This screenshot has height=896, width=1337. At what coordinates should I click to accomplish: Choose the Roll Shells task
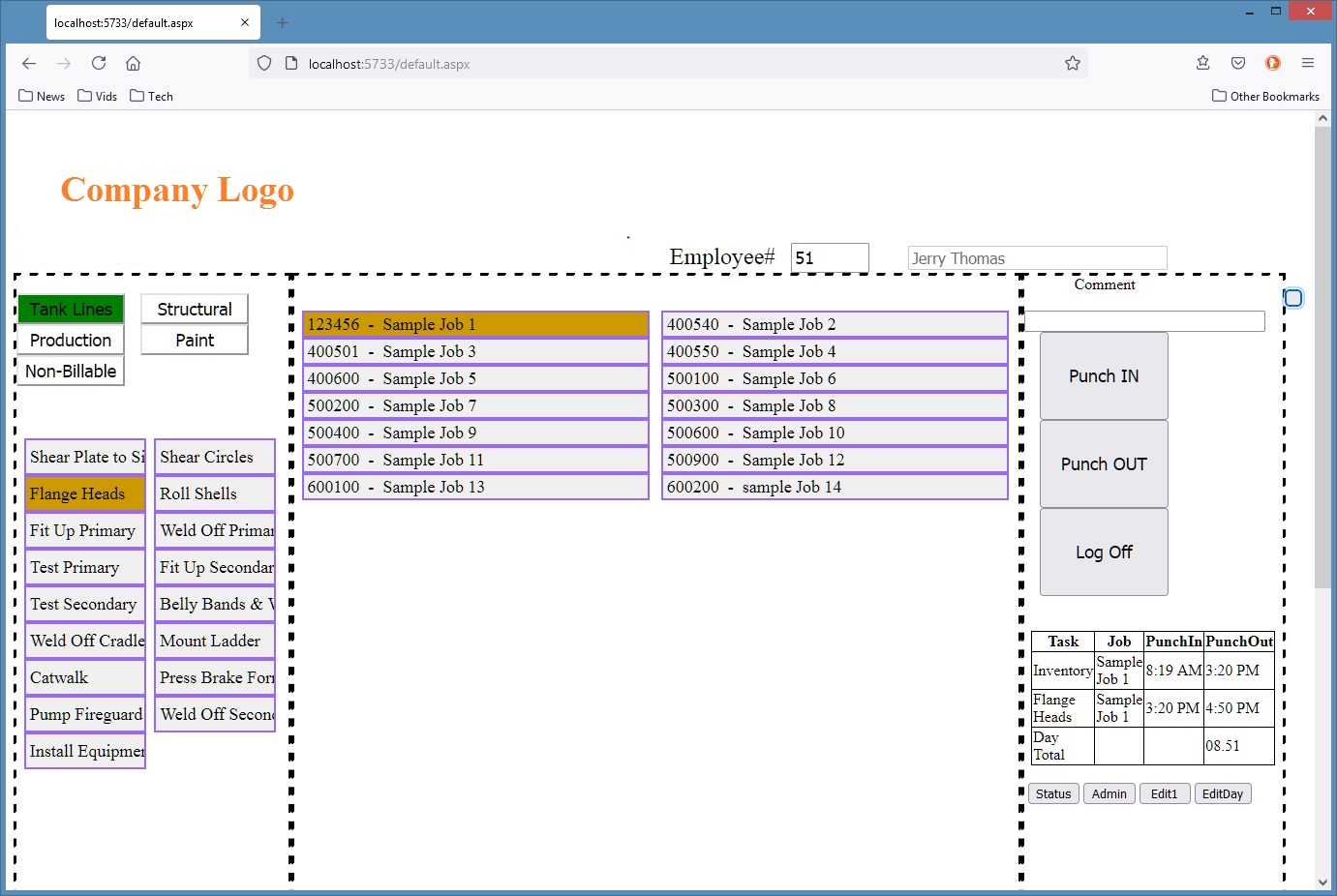click(214, 493)
